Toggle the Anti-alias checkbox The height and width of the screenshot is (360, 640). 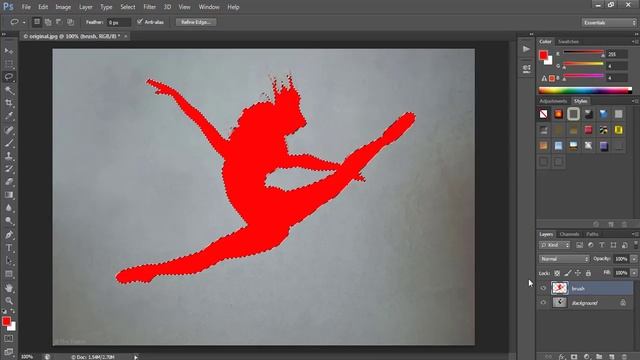(140, 22)
